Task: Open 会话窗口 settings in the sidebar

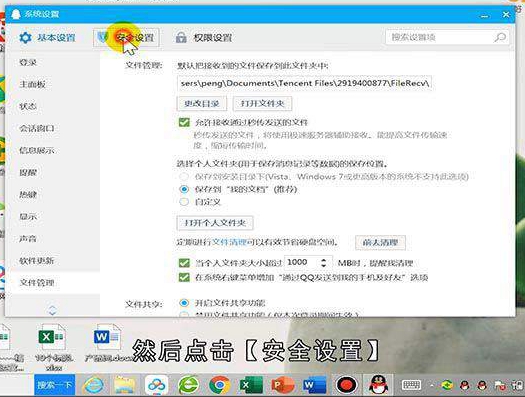Action: (36, 129)
